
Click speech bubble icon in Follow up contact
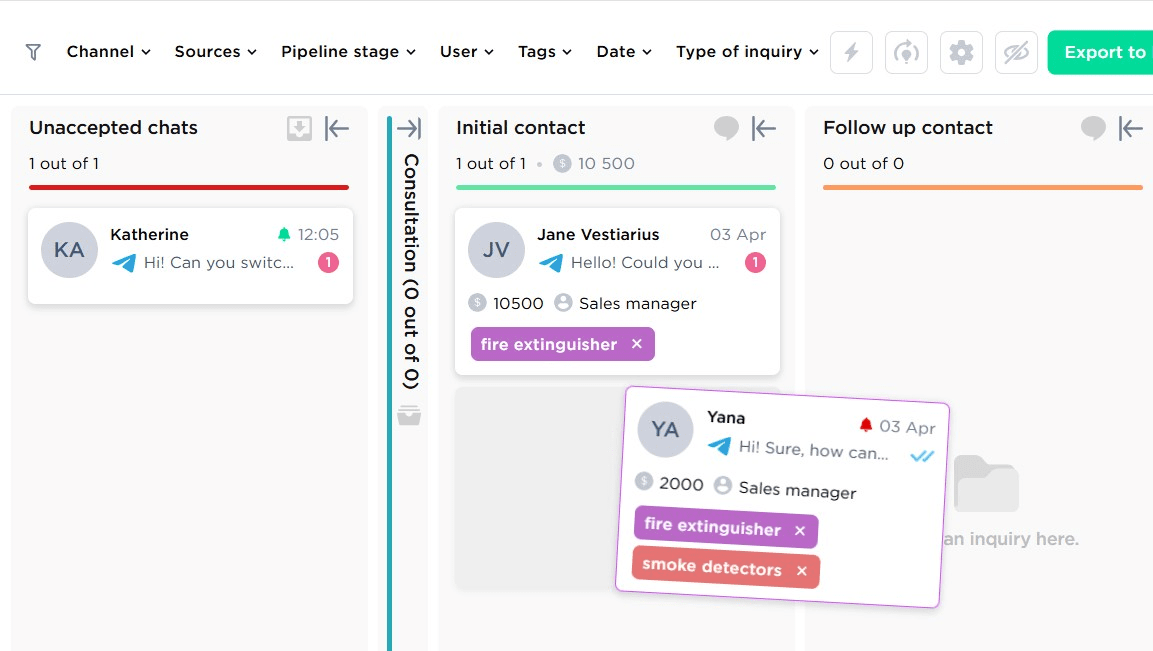tap(1093, 128)
